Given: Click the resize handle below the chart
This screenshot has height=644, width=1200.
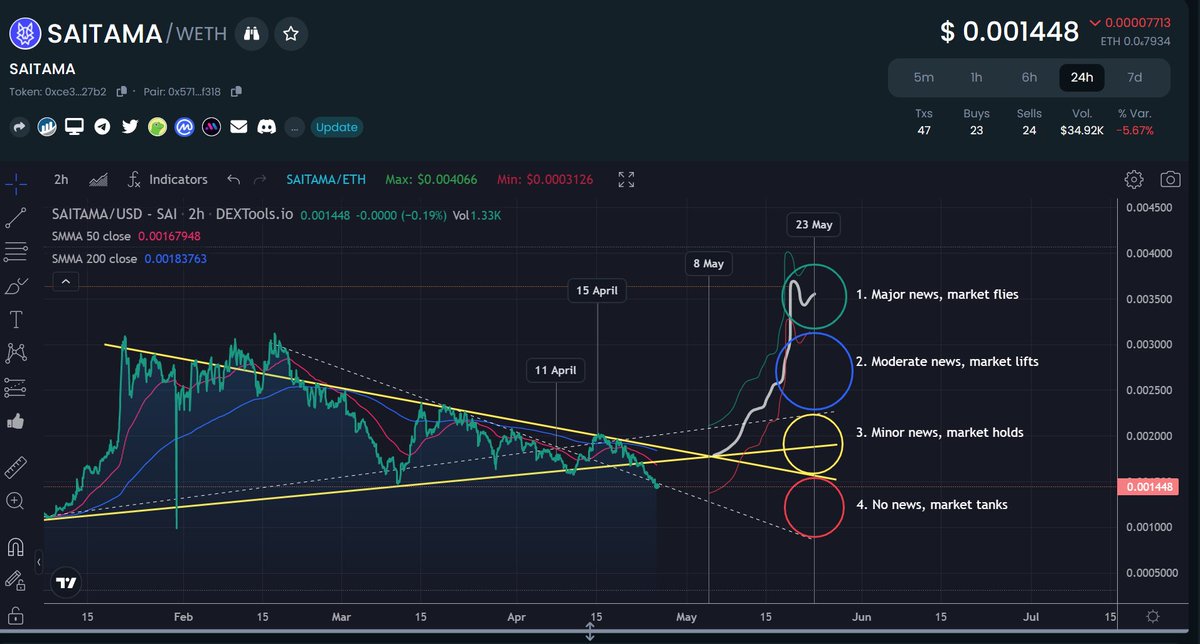Looking at the screenshot, I should (591, 632).
